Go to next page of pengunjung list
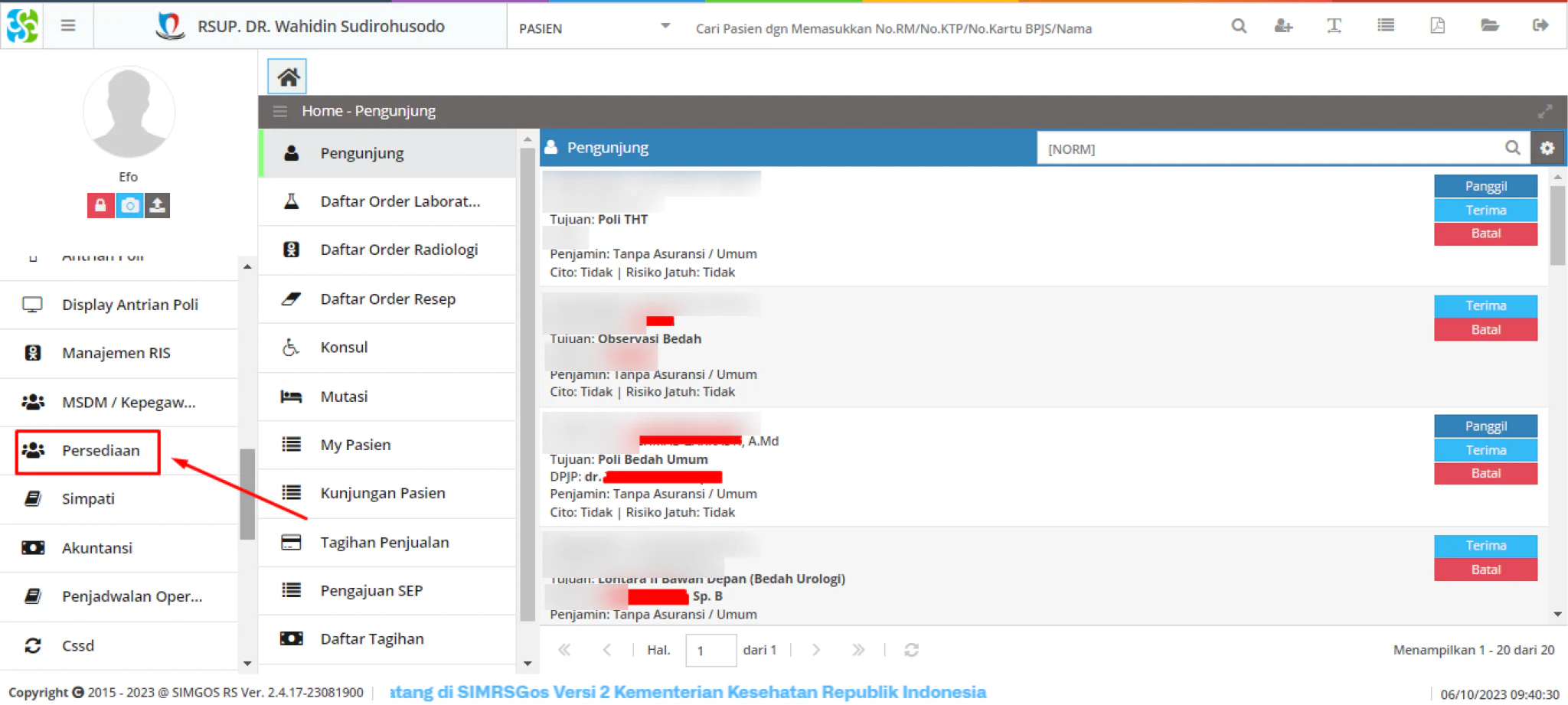The image size is (1568, 705). click(816, 650)
